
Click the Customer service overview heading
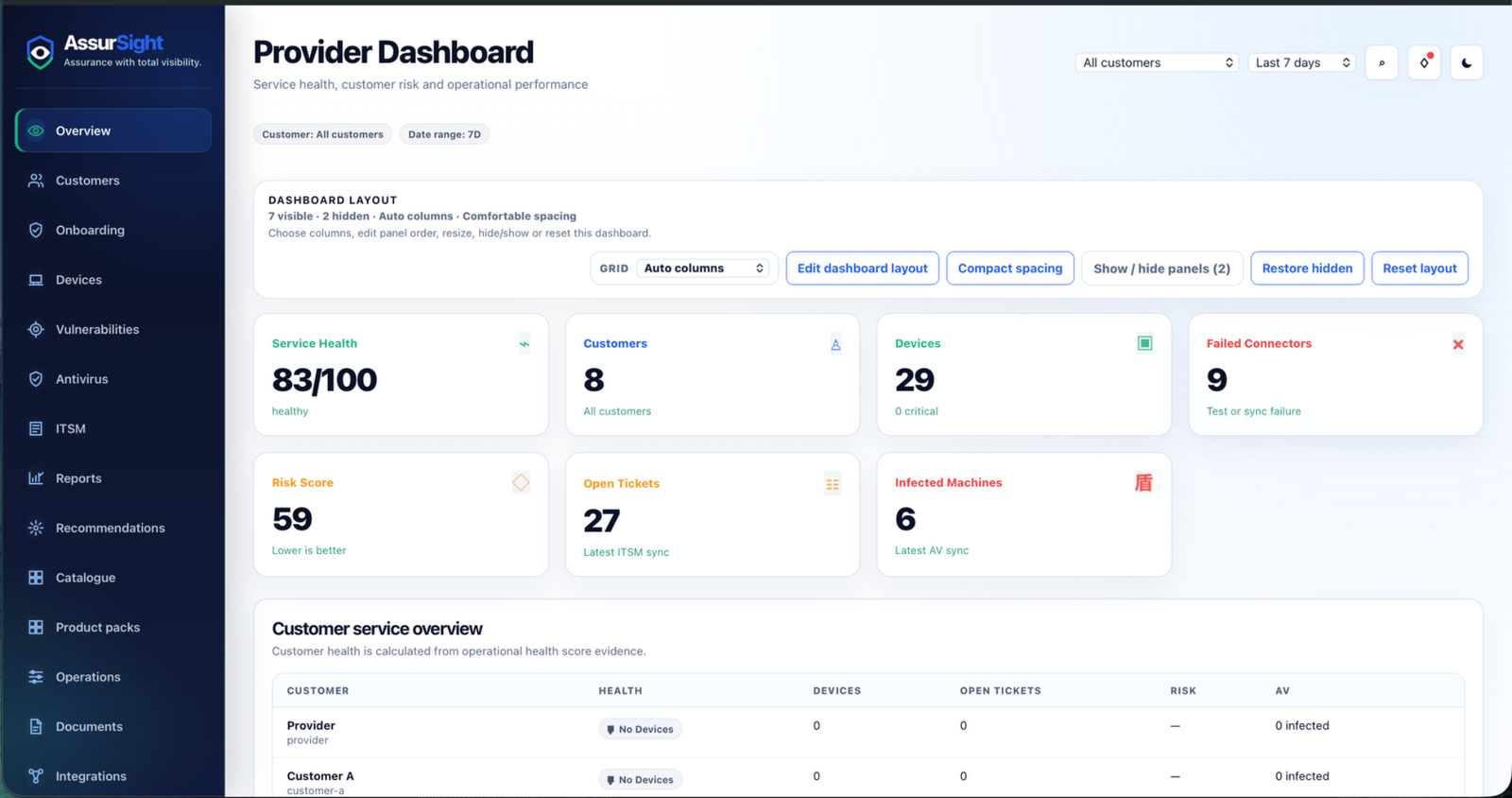click(x=377, y=629)
